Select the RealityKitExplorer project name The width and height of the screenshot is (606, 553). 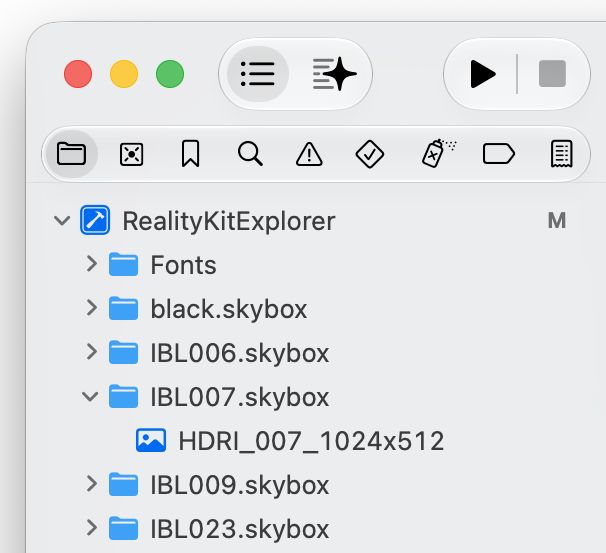(x=229, y=222)
